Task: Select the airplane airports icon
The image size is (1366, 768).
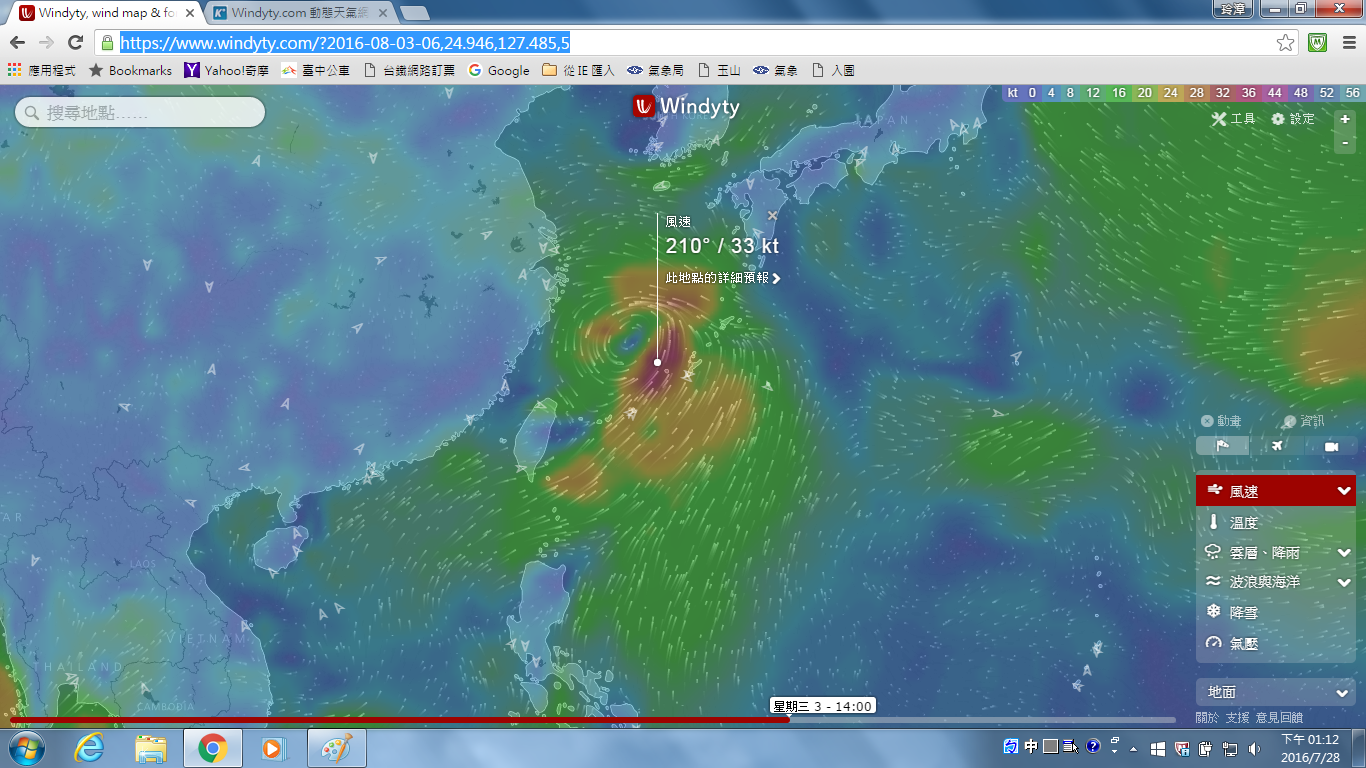Action: pos(1277,446)
